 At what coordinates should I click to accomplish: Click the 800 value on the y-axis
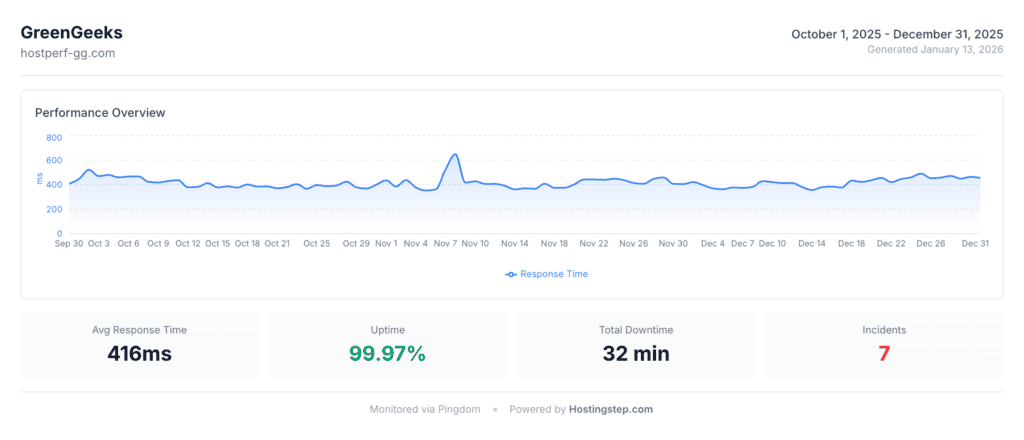pyautogui.click(x=53, y=137)
